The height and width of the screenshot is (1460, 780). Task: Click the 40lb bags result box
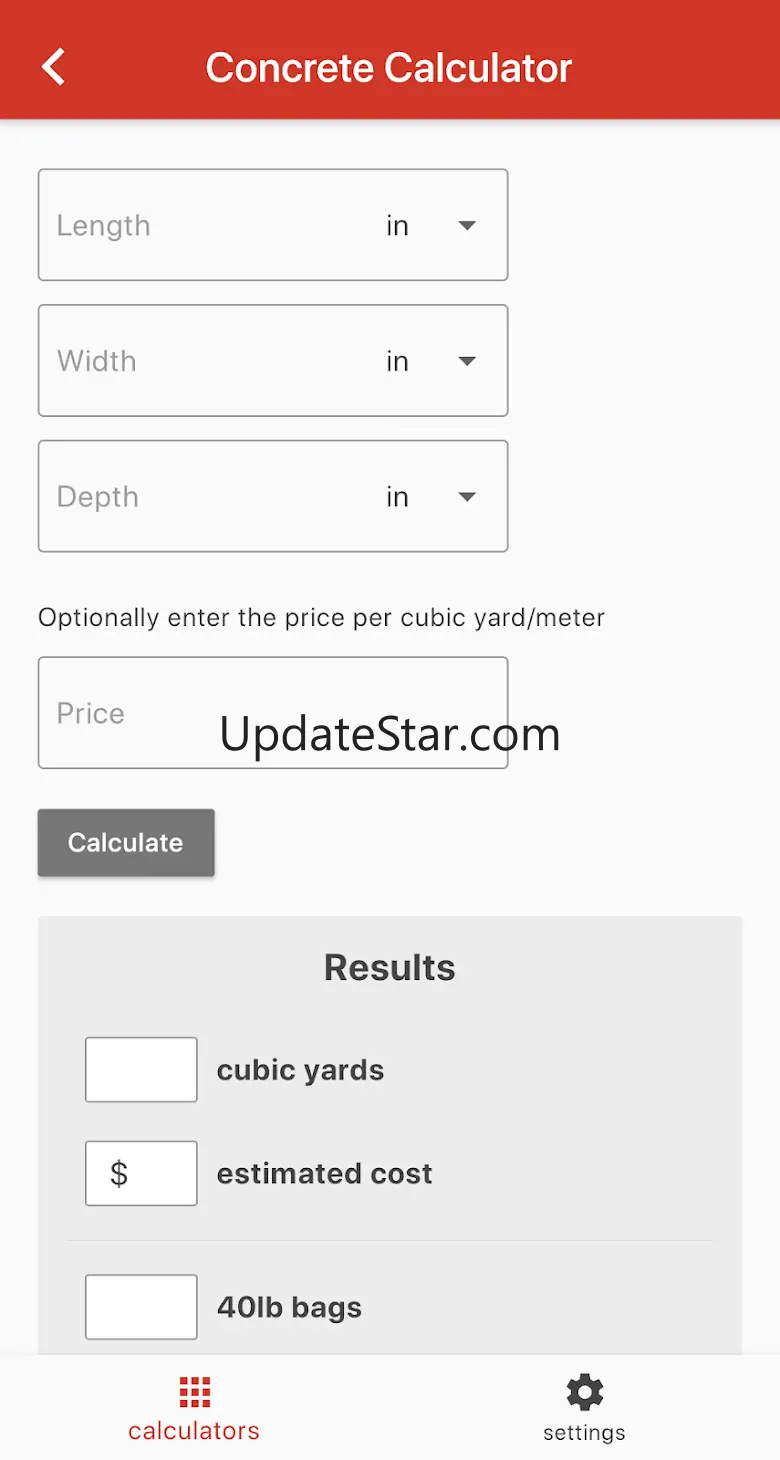[141, 1307]
